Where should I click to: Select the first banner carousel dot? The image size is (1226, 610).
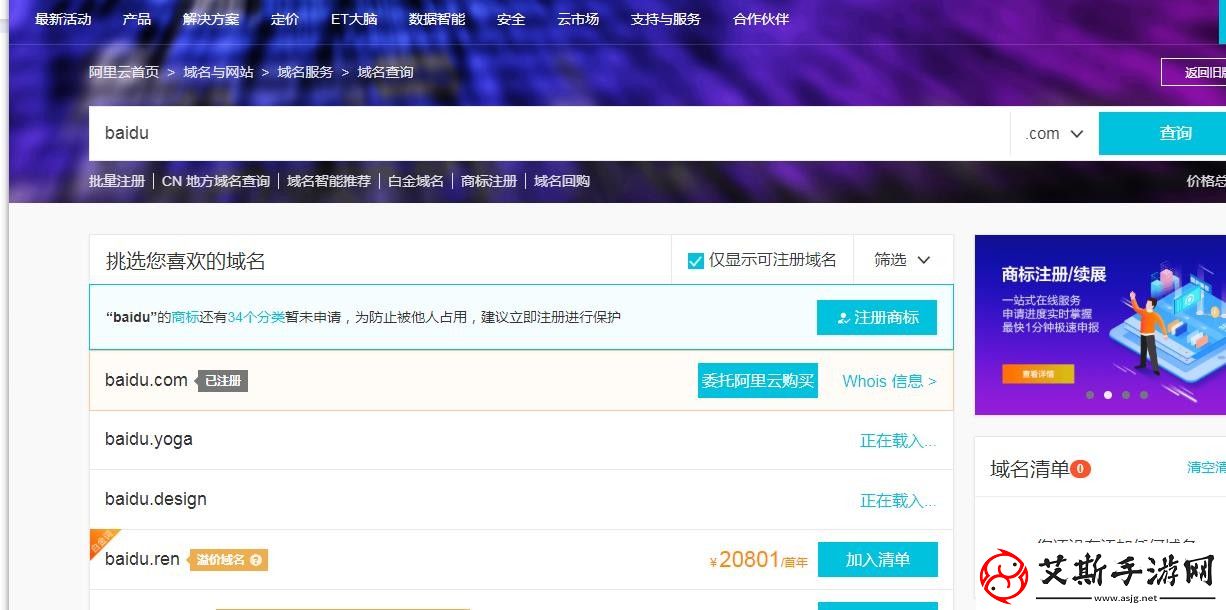pyautogui.click(x=1090, y=395)
